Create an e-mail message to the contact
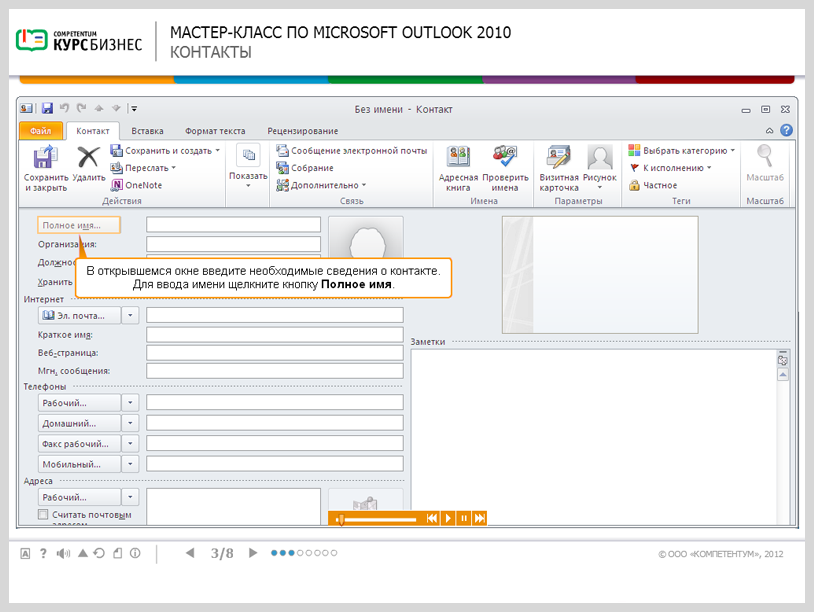Viewport: 814px width, 612px height. point(351,151)
